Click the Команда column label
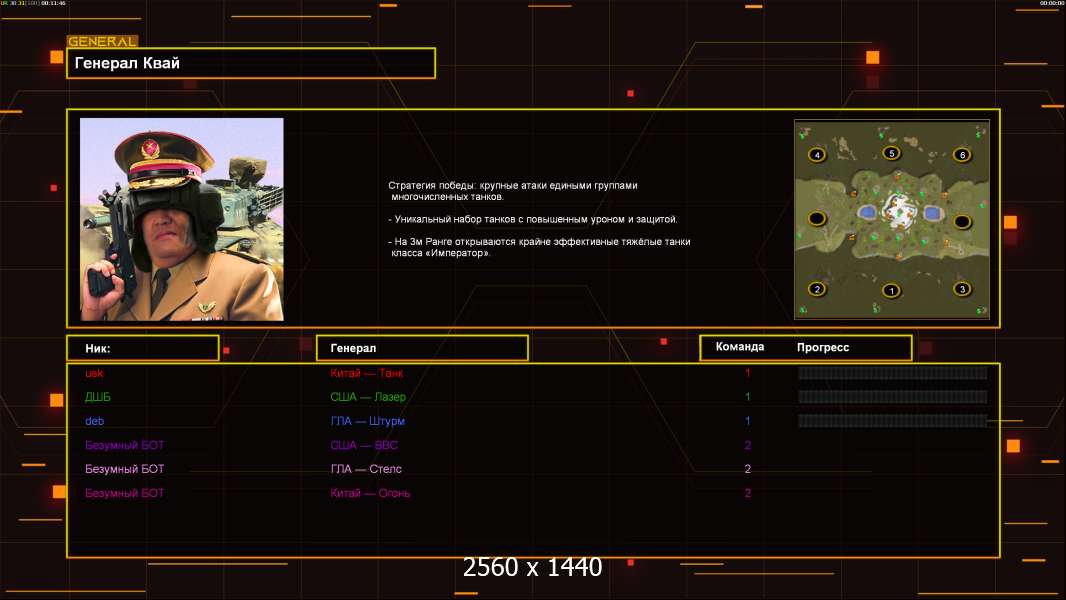The width and height of the screenshot is (1066, 600). point(740,347)
